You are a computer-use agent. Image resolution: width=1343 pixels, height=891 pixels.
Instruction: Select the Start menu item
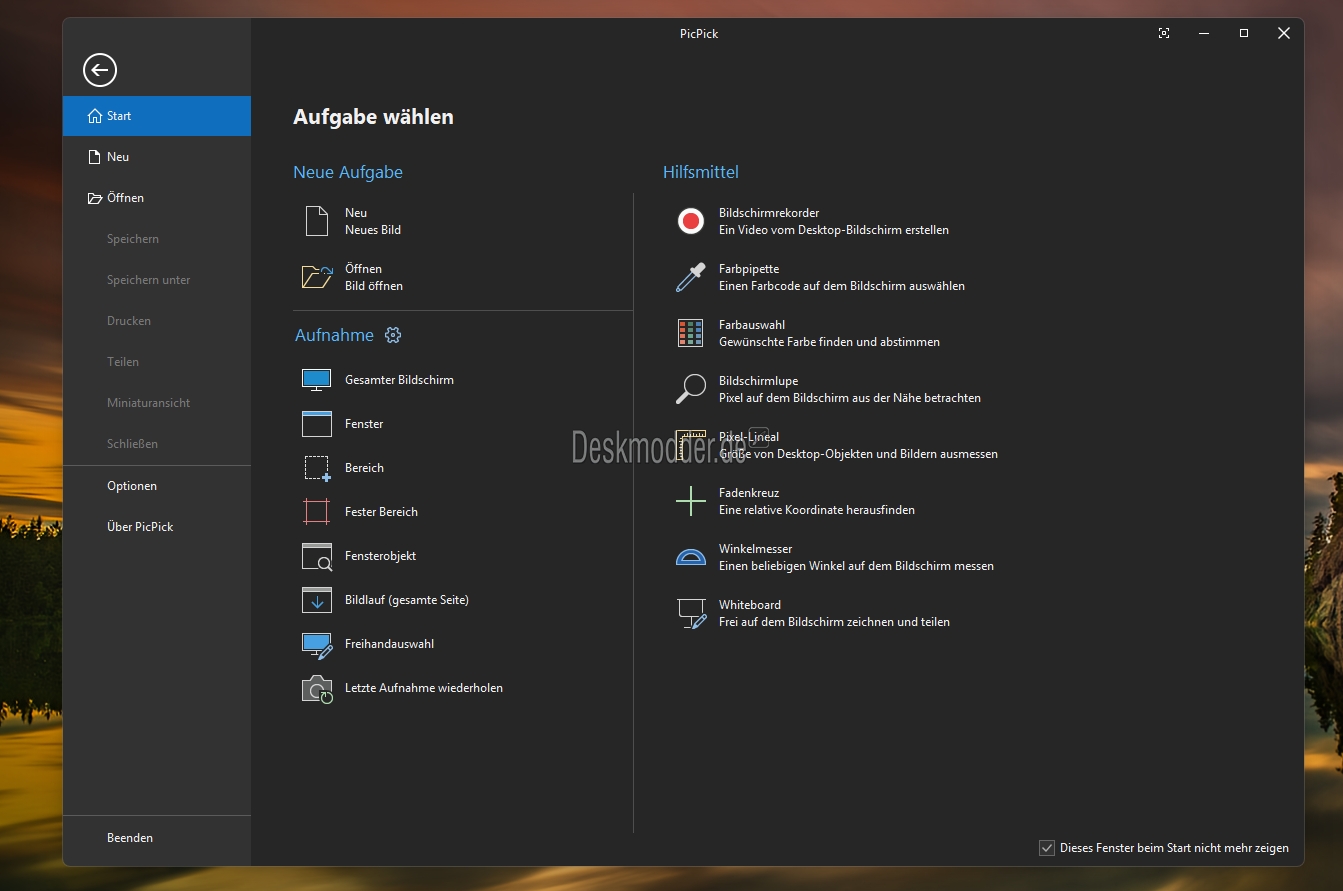point(157,116)
